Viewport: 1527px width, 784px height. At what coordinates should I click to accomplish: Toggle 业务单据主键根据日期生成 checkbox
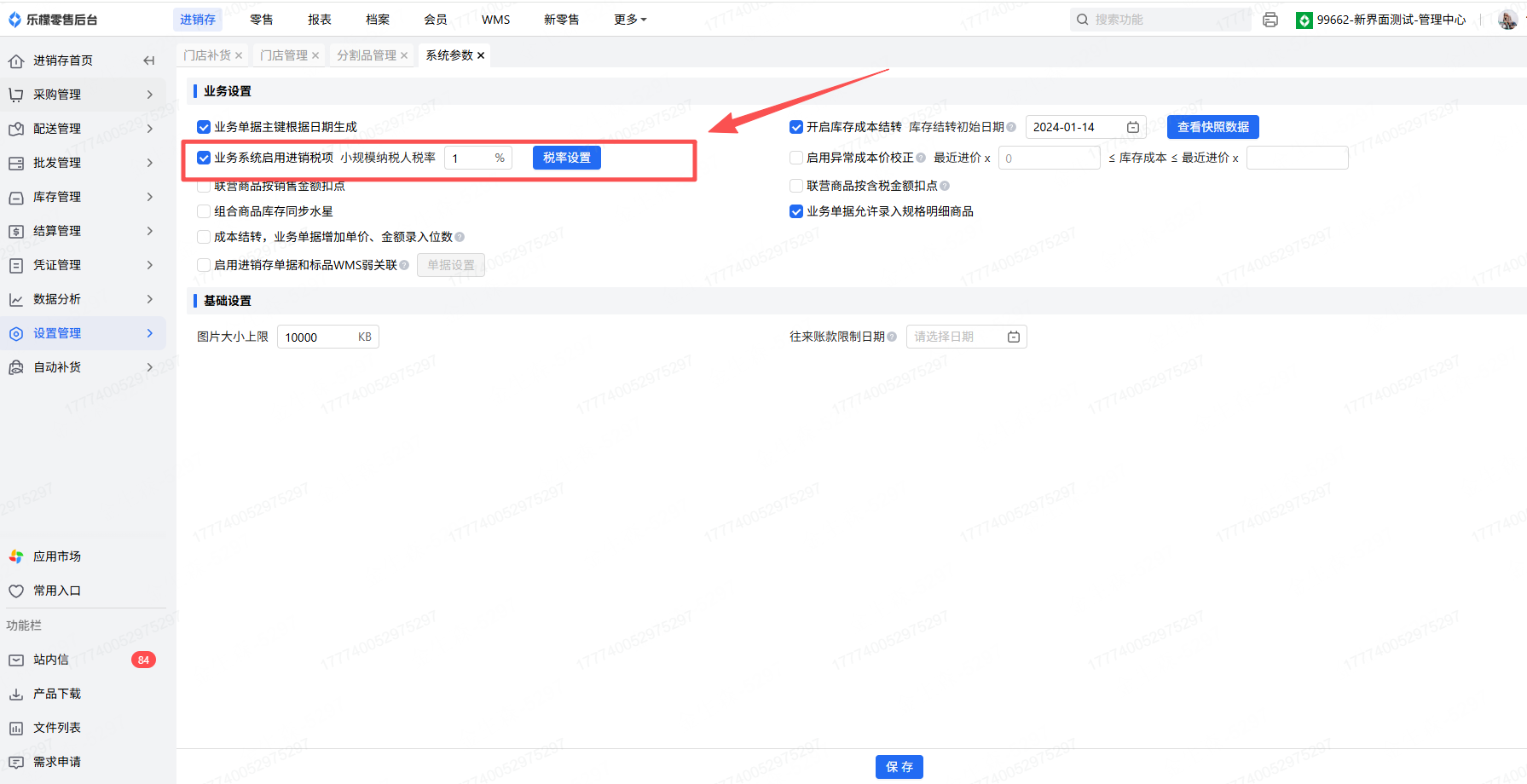coord(204,127)
